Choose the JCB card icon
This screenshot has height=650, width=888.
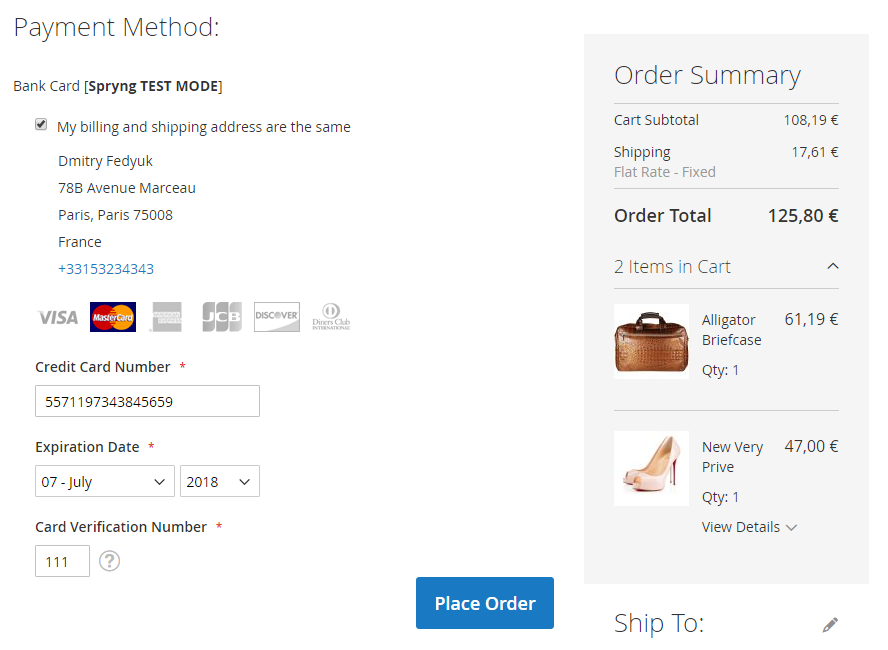pos(222,317)
